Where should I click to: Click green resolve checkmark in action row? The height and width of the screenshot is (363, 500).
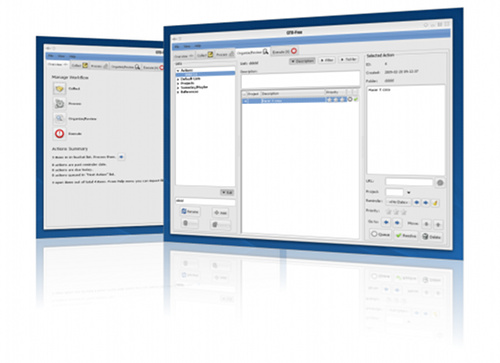coord(356,99)
